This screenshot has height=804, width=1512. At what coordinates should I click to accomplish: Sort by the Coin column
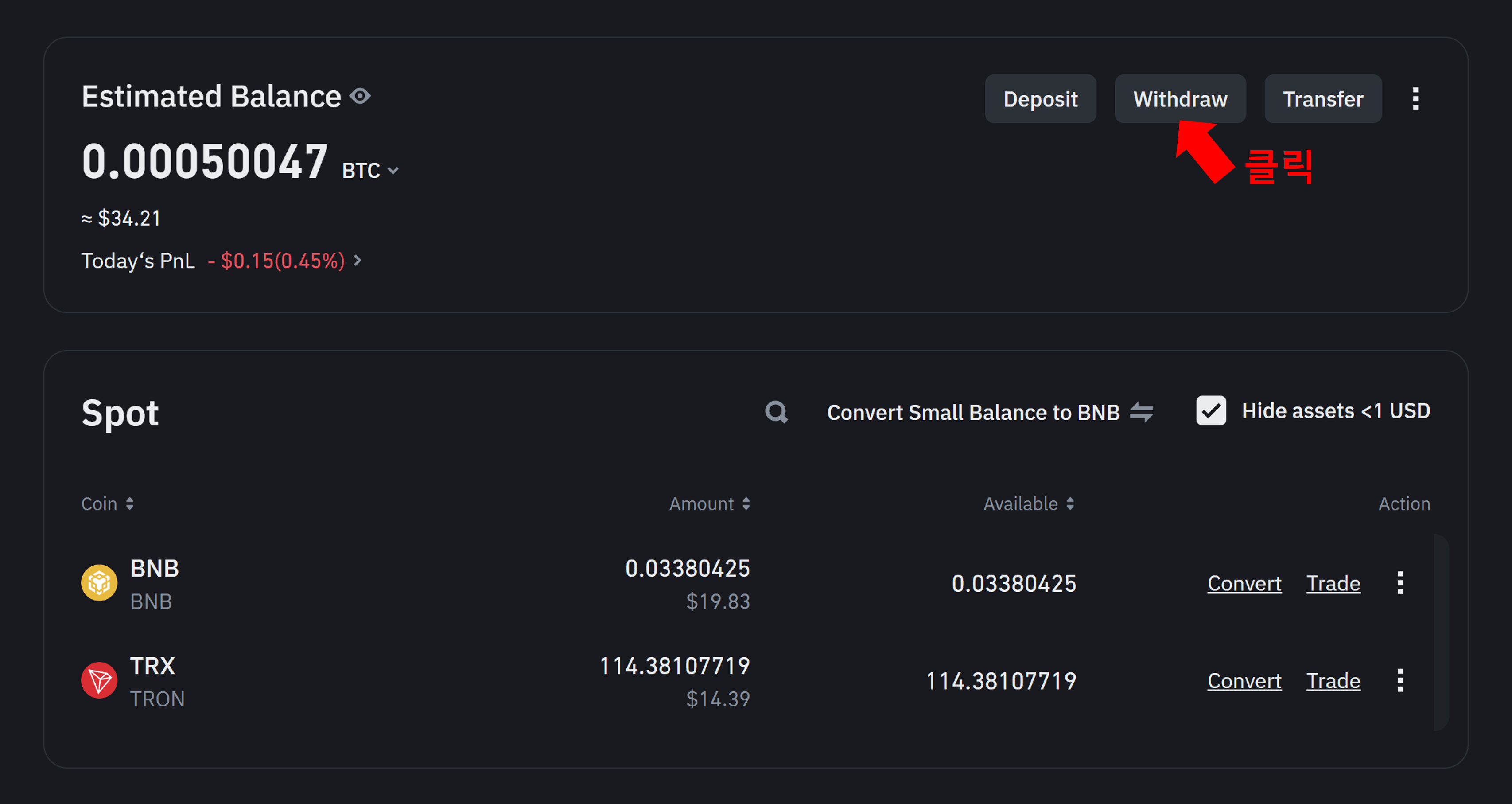[x=107, y=504]
